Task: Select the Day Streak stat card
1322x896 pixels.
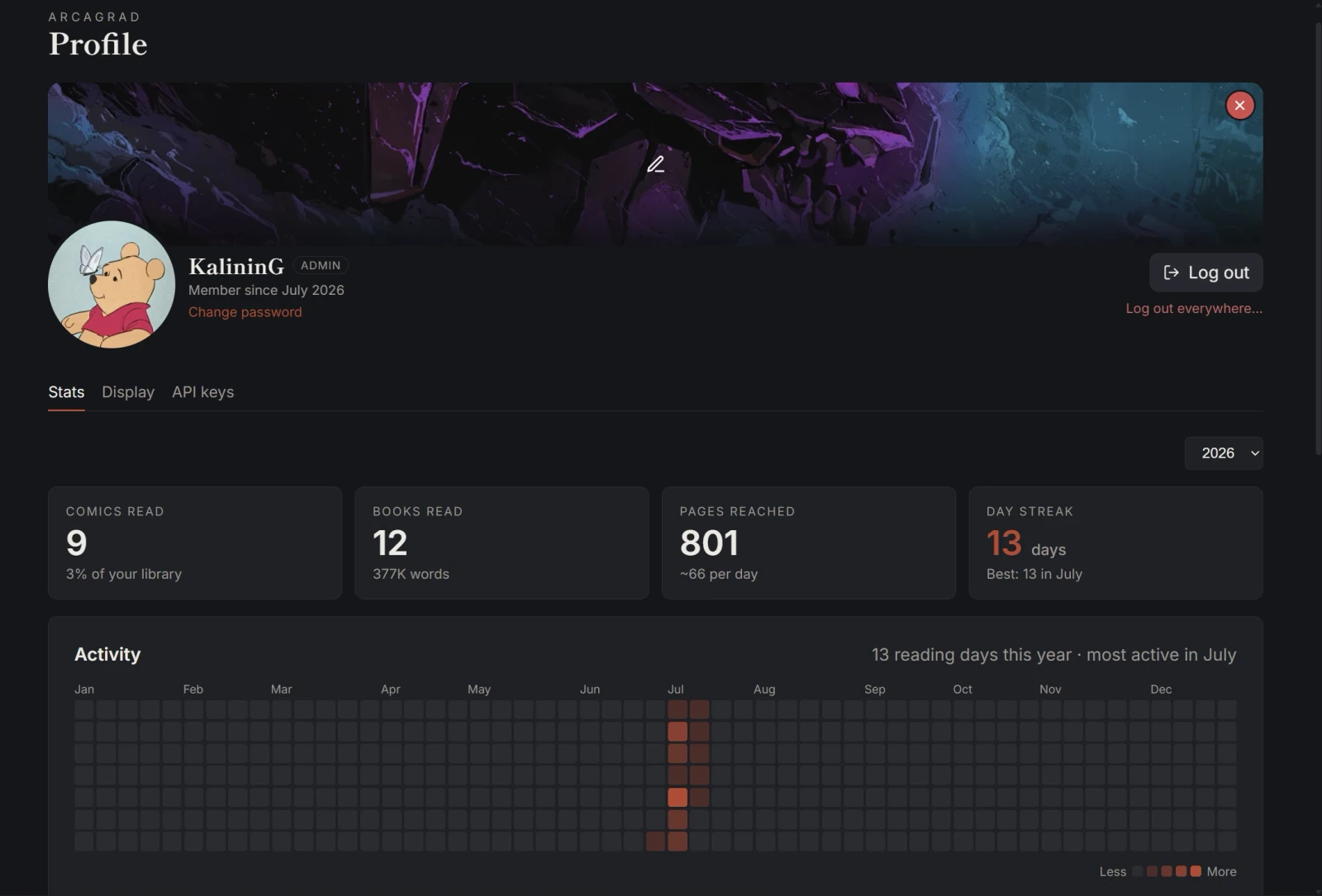Action: pyautogui.click(x=1115, y=543)
